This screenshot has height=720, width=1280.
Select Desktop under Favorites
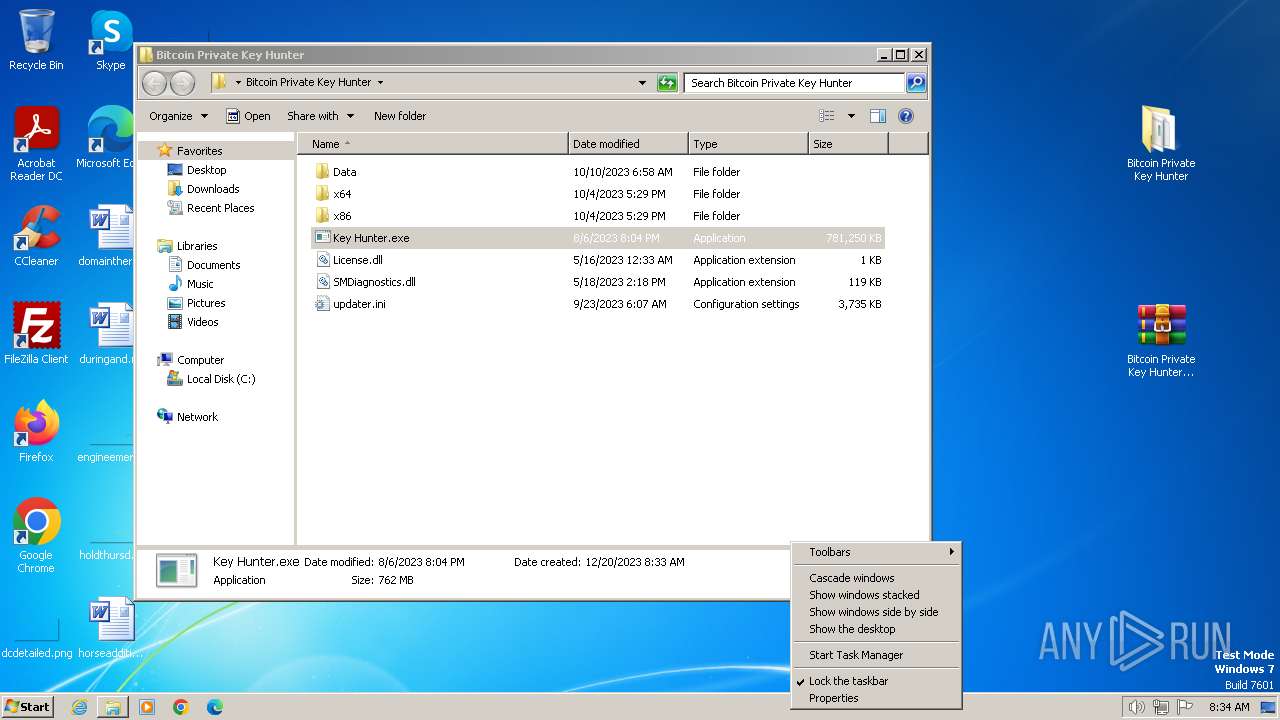click(x=206, y=170)
